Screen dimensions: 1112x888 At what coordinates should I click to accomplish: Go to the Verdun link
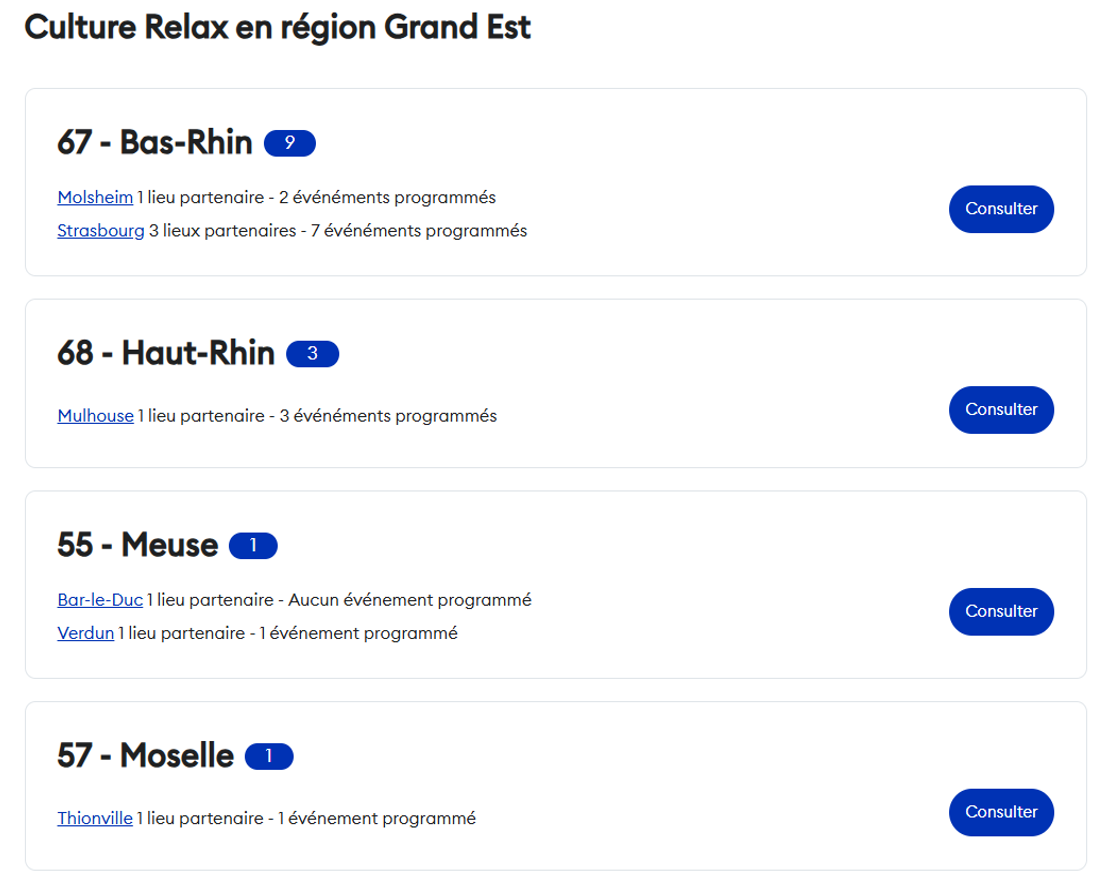[x=85, y=634]
